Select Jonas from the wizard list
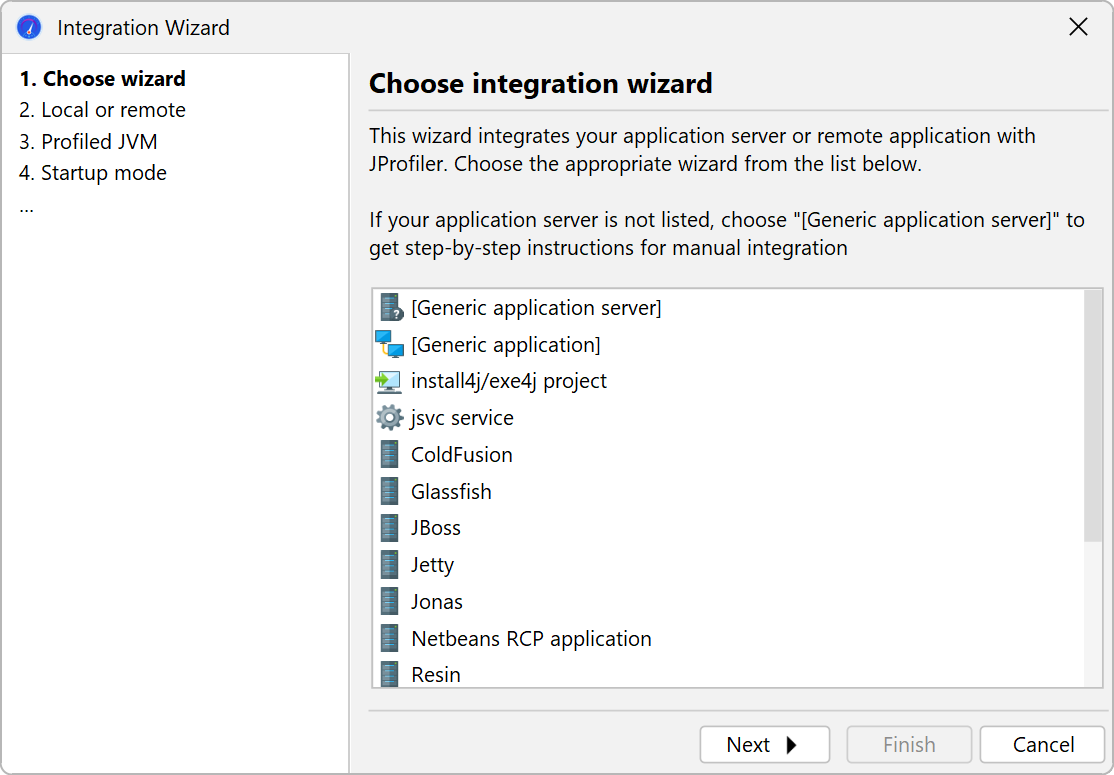 tap(437, 602)
